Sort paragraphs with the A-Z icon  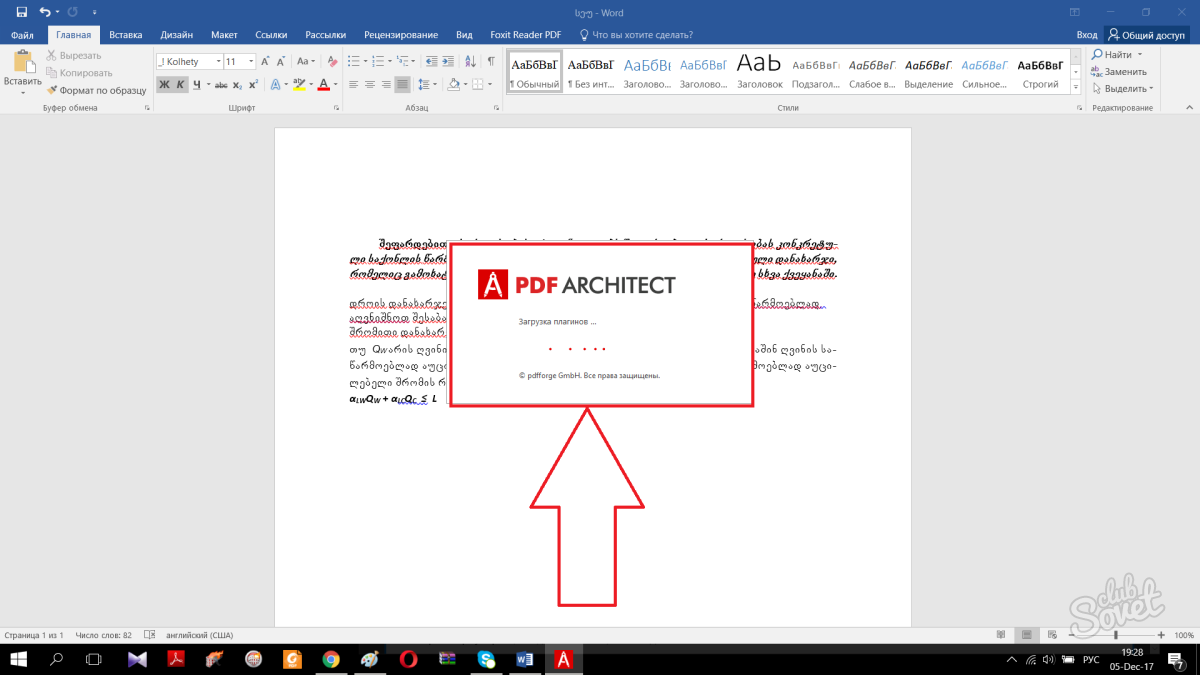pyautogui.click(x=471, y=62)
